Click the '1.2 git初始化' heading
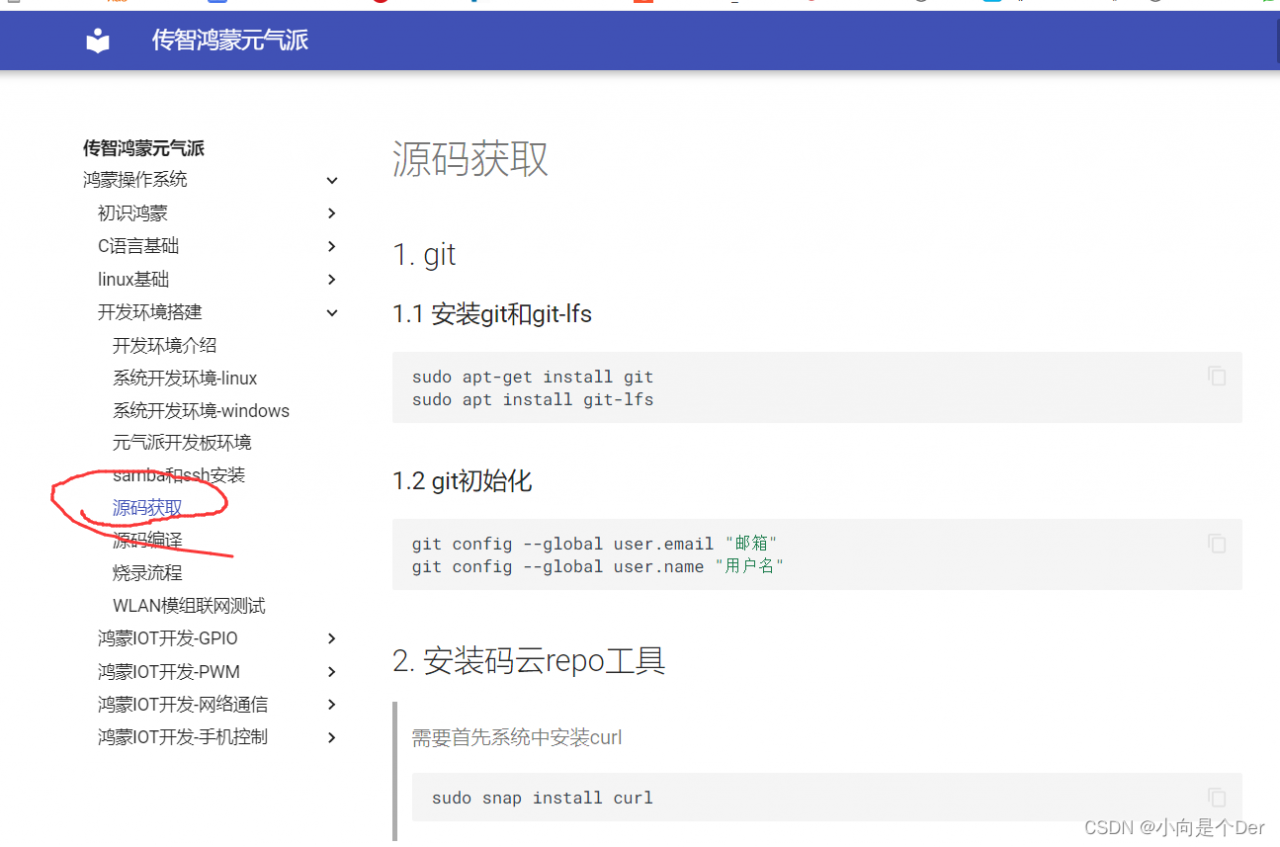The height and width of the screenshot is (847, 1280). pyautogui.click(x=462, y=481)
